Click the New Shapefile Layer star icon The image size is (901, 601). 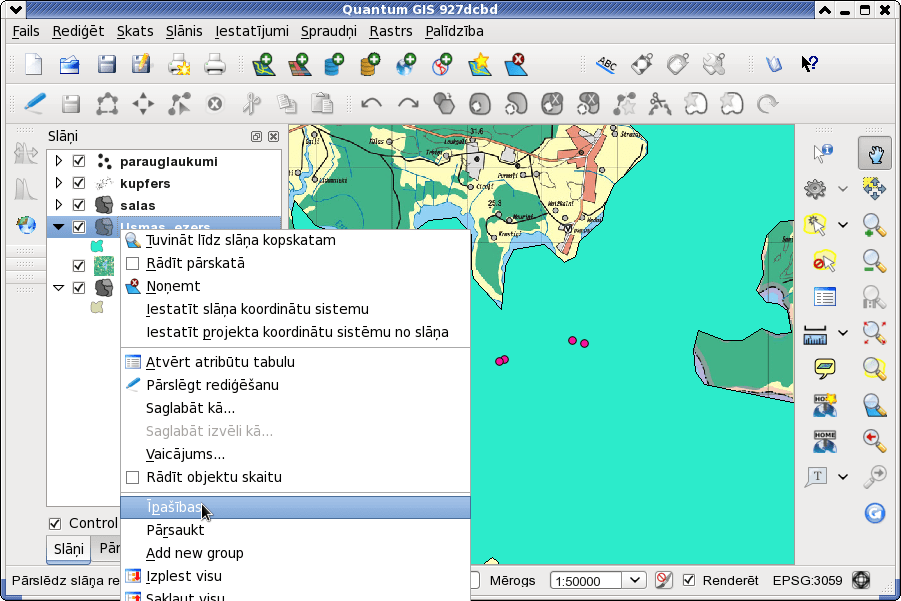480,64
